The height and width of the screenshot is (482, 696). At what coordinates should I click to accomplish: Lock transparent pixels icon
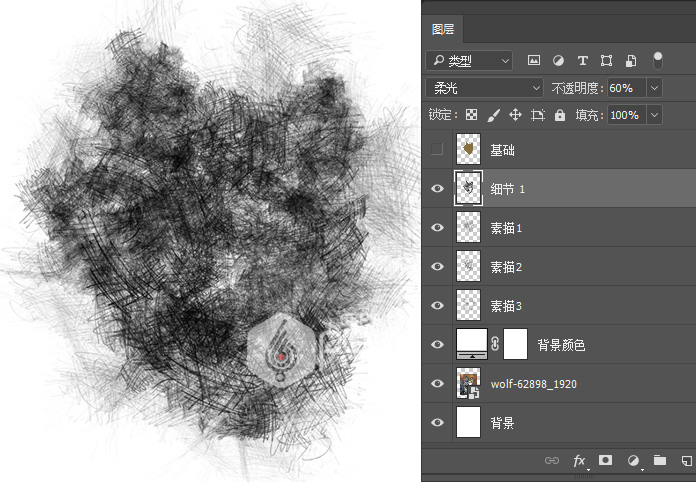click(471, 115)
